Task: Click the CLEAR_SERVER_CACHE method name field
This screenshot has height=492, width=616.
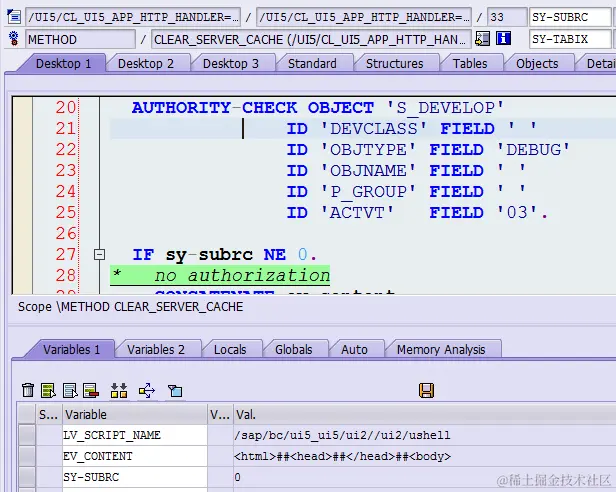Action: pyautogui.click(x=311, y=39)
